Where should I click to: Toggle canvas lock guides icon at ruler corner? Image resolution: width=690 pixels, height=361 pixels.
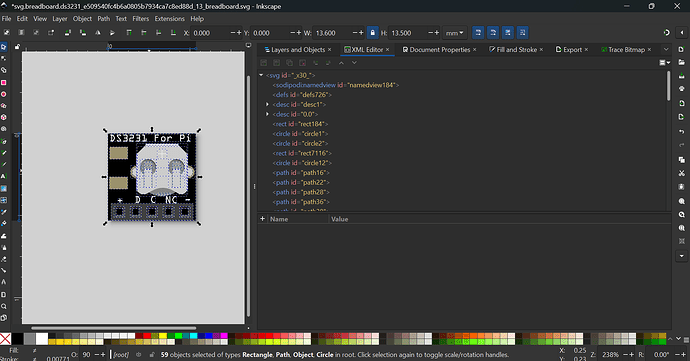(17, 46)
